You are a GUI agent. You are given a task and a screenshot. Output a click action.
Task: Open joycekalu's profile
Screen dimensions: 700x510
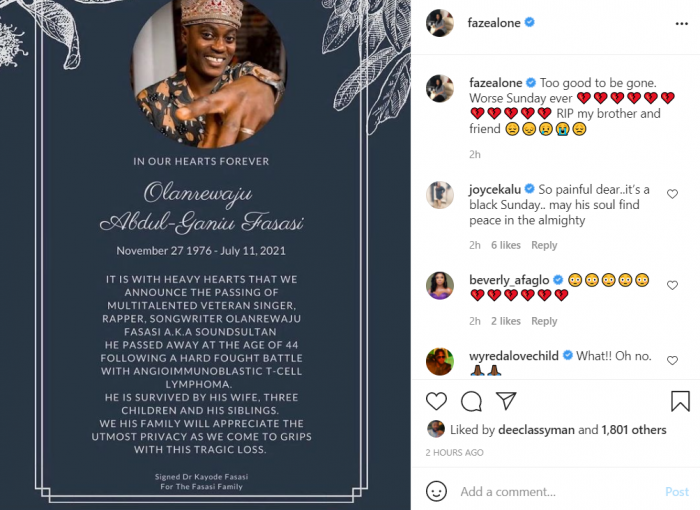tap(495, 189)
